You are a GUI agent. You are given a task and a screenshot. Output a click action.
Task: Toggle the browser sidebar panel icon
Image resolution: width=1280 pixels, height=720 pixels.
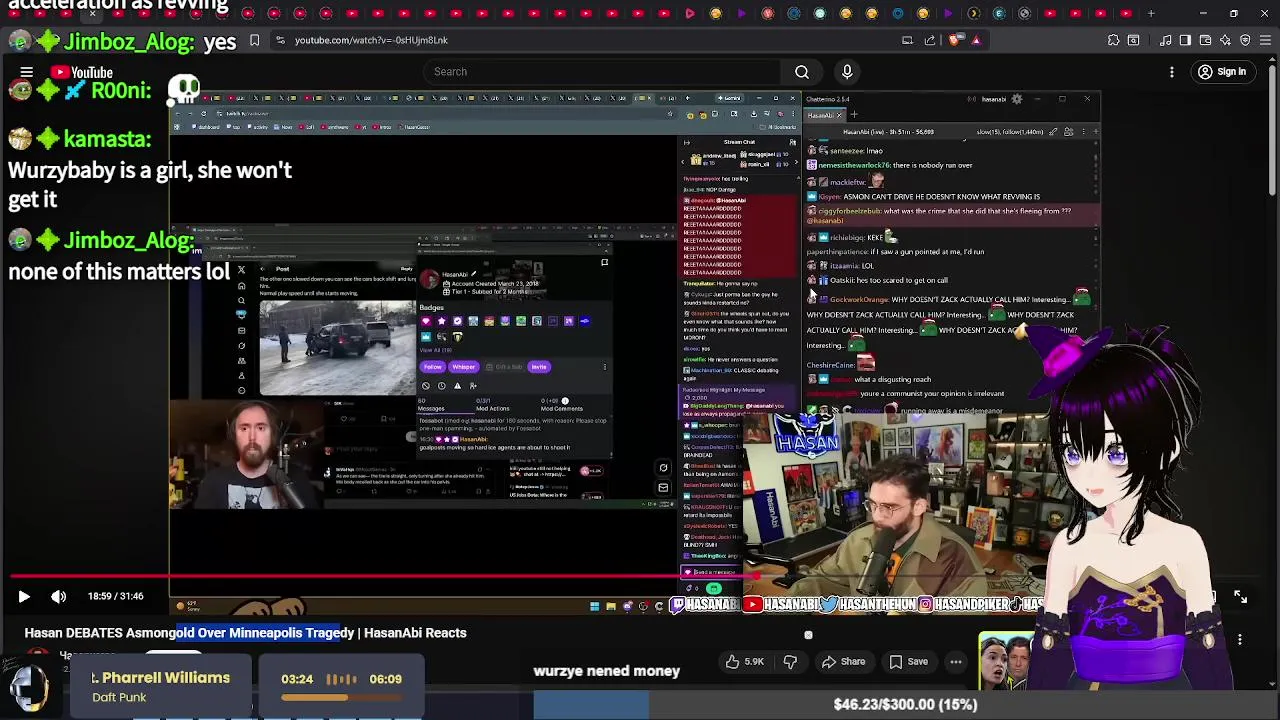pyautogui.click(x=1185, y=40)
